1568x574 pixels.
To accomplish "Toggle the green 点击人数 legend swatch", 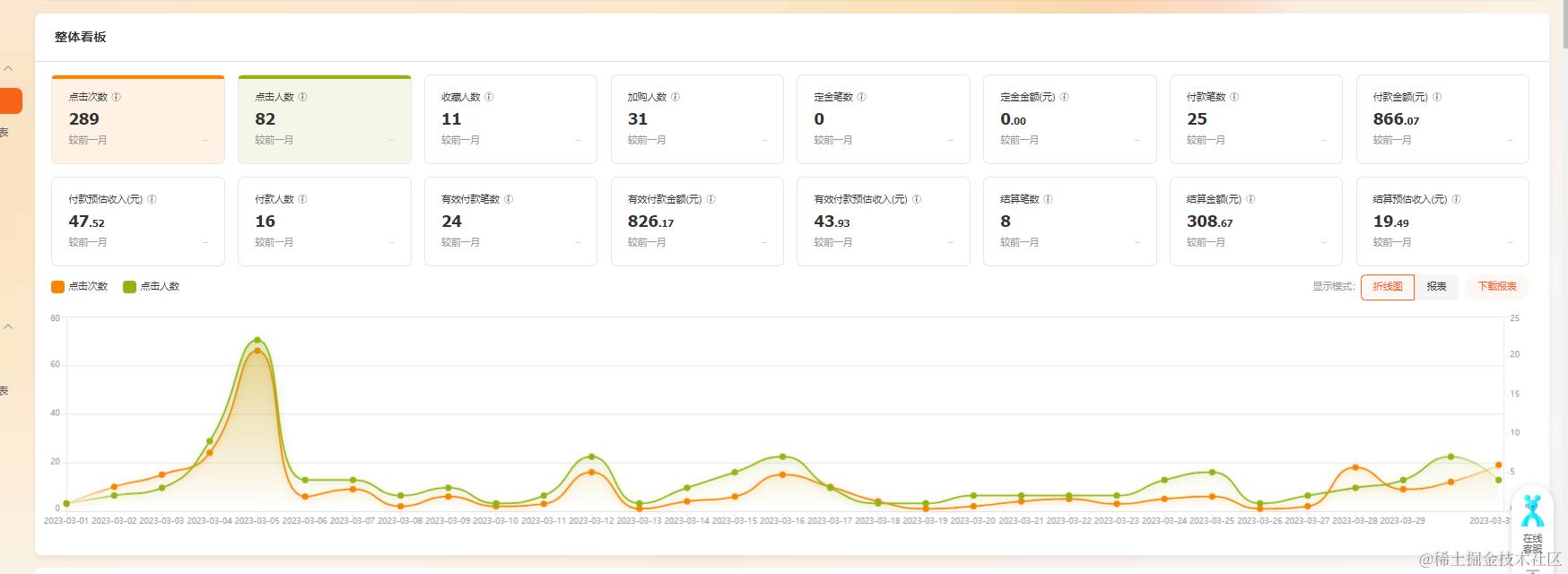I will [129, 287].
